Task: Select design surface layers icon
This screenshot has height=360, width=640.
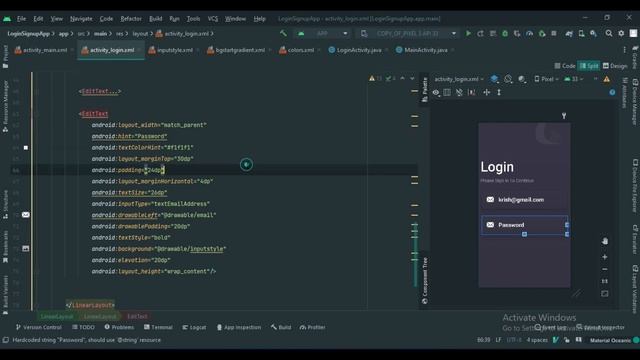Action: point(494,79)
